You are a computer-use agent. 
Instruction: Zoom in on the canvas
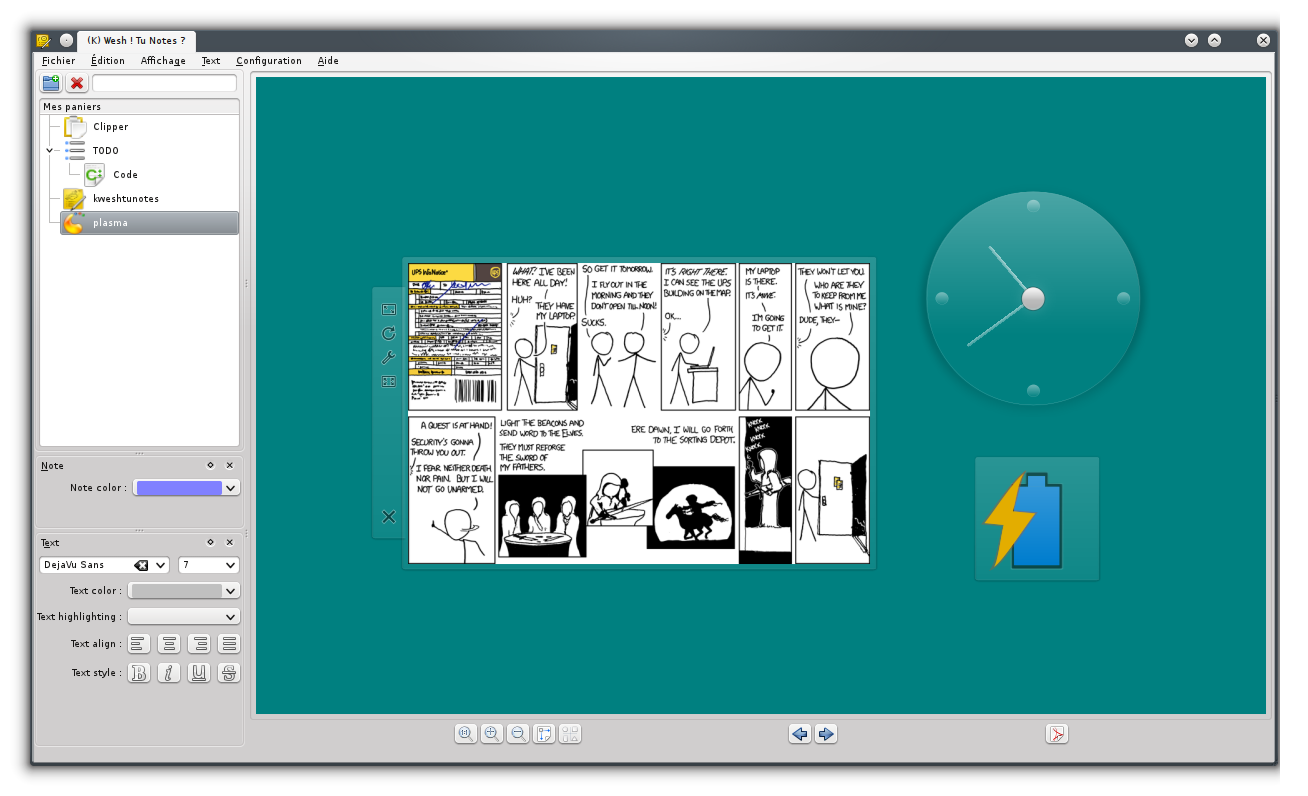point(492,734)
